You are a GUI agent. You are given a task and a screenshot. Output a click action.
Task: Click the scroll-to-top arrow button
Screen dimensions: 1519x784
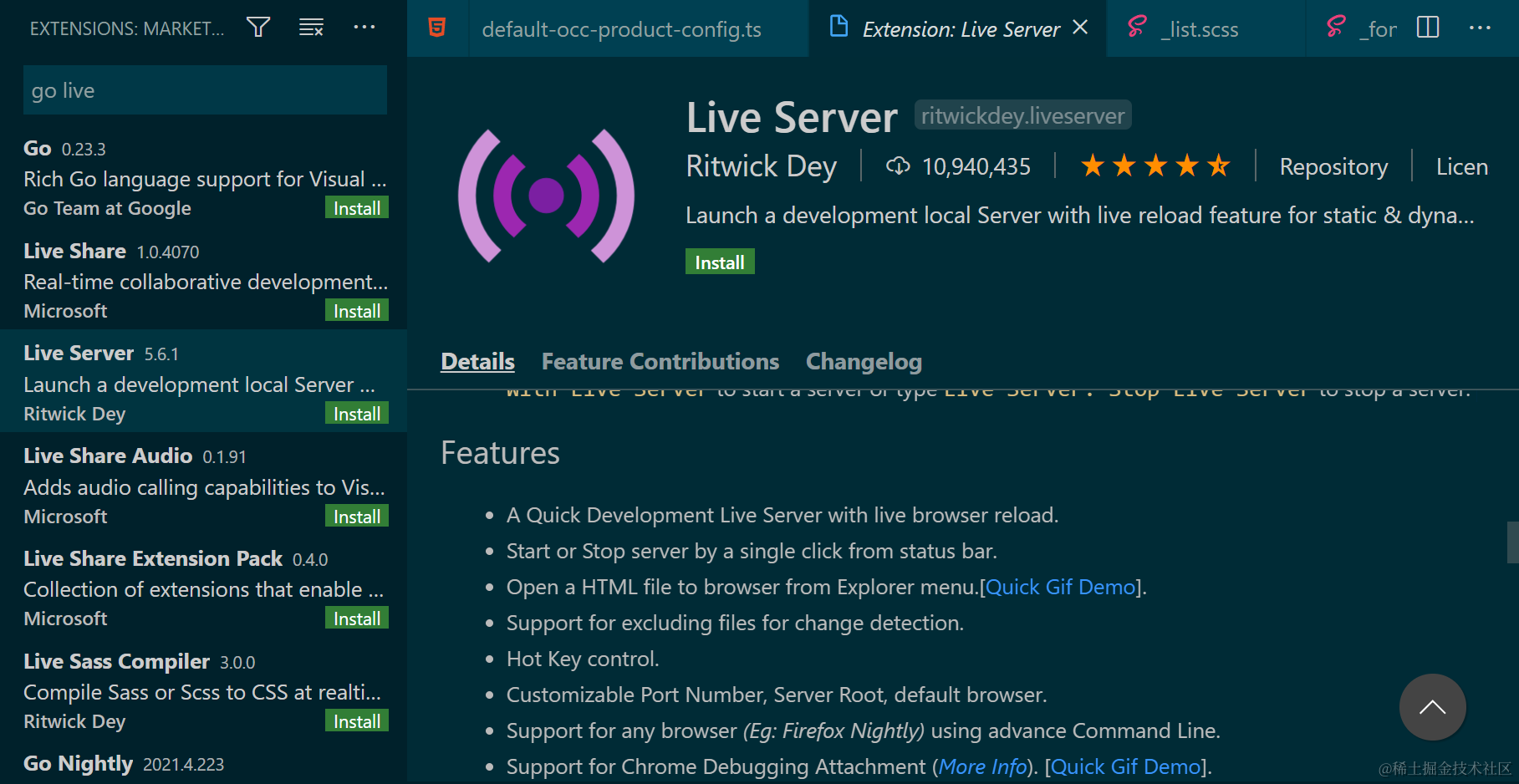(1432, 707)
